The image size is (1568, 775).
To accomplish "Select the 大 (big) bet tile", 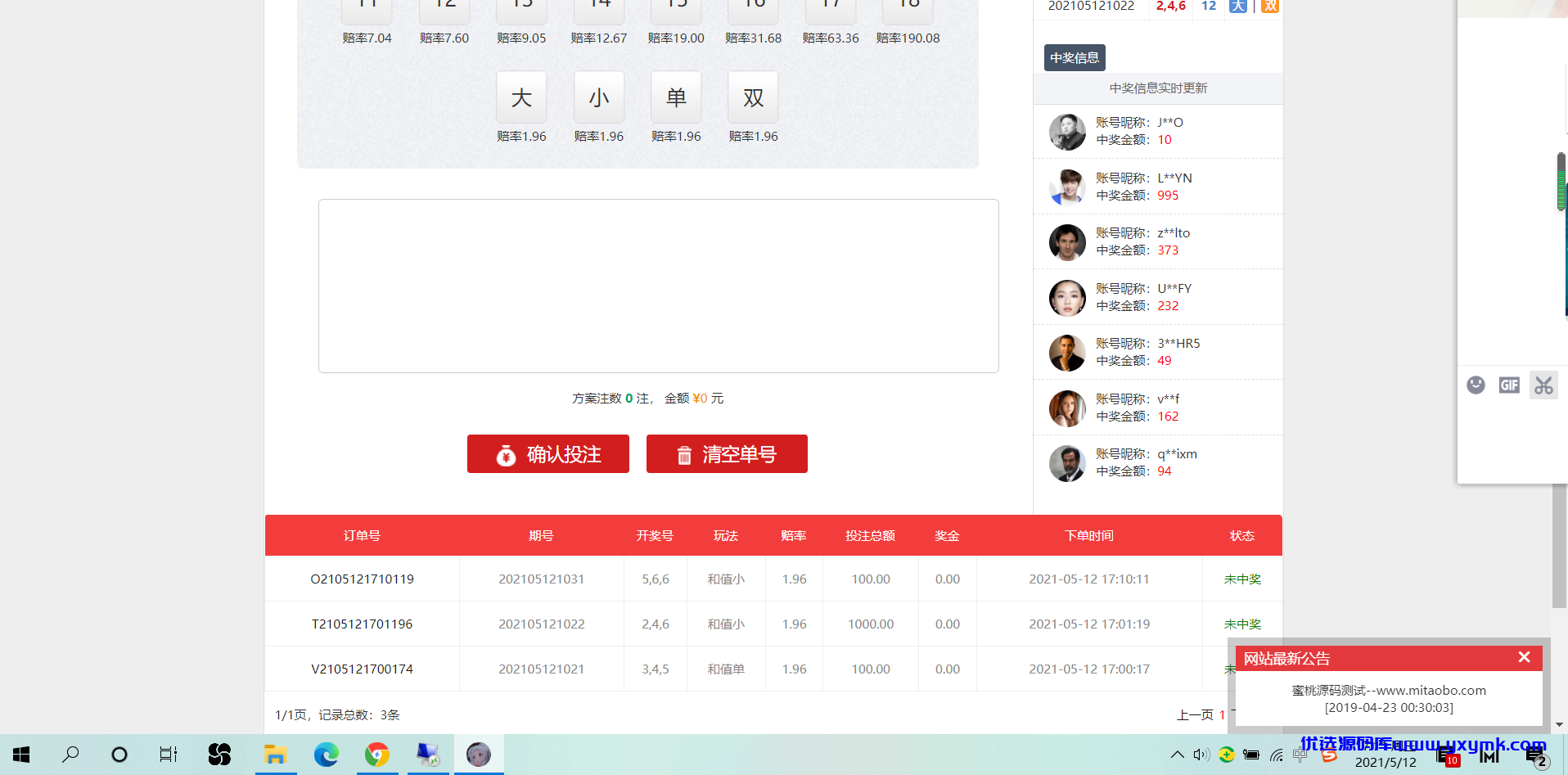I will pos(521,97).
